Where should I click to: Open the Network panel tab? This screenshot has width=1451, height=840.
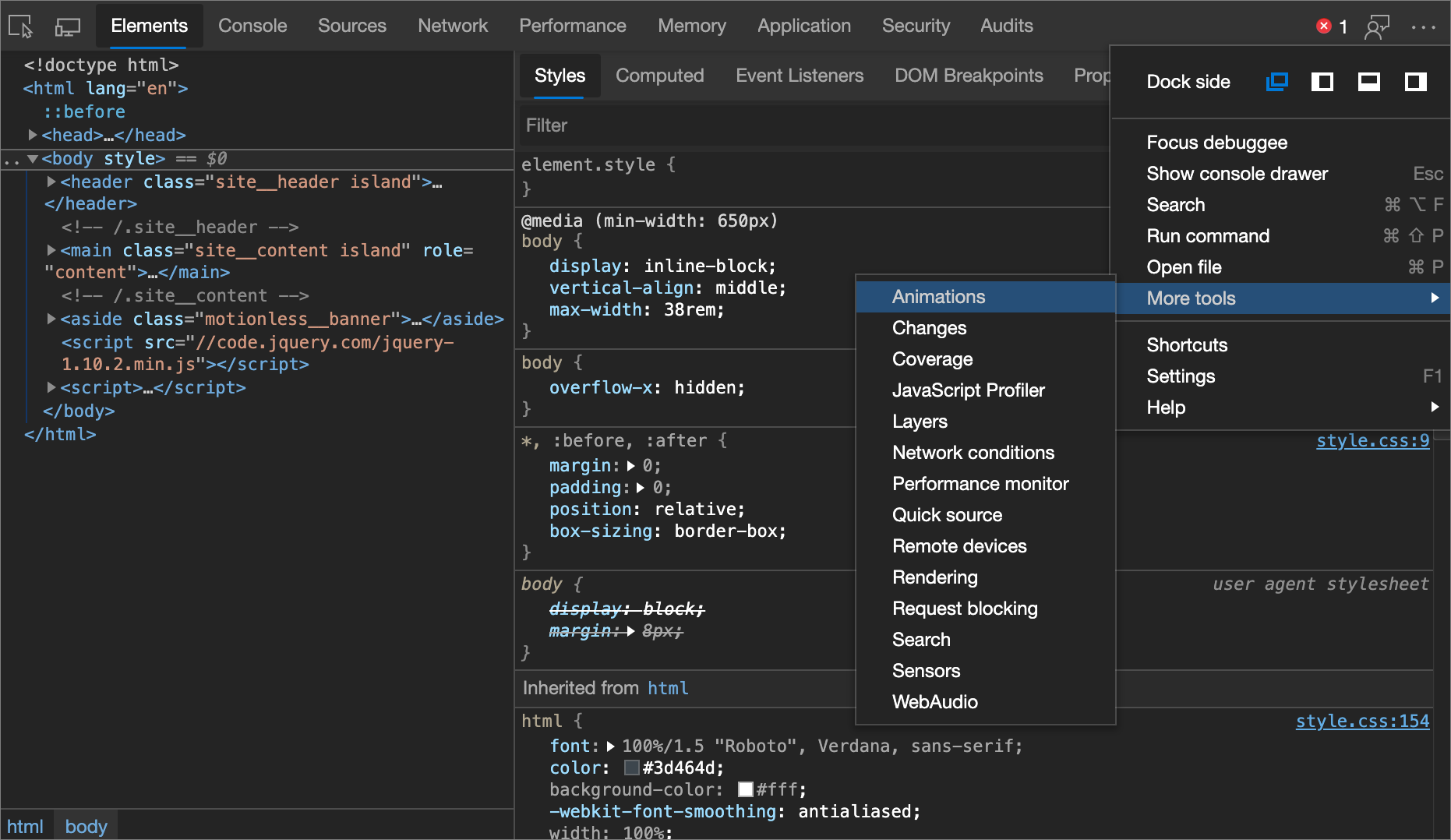point(452,26)
